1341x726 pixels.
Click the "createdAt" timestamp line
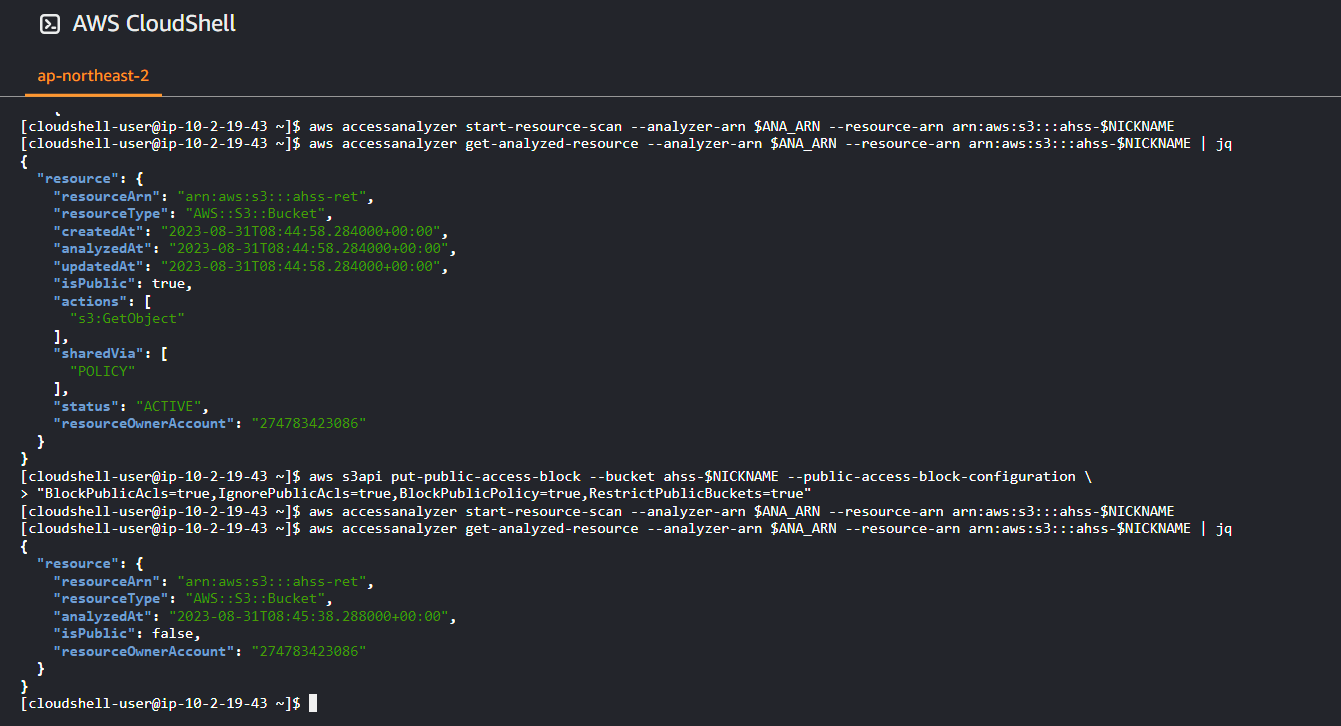coord(250,231)
